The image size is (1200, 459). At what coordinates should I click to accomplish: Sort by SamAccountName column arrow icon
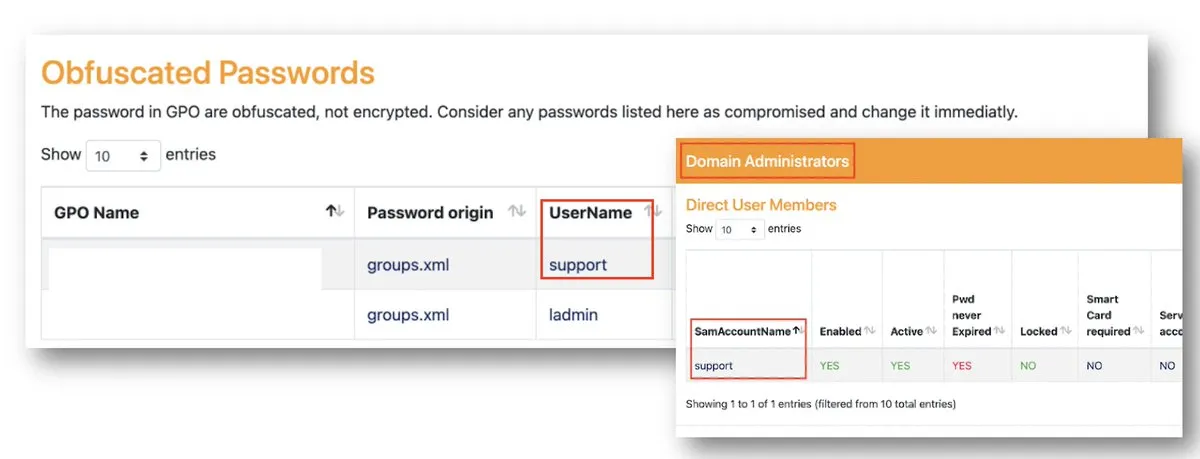(797, 331)
